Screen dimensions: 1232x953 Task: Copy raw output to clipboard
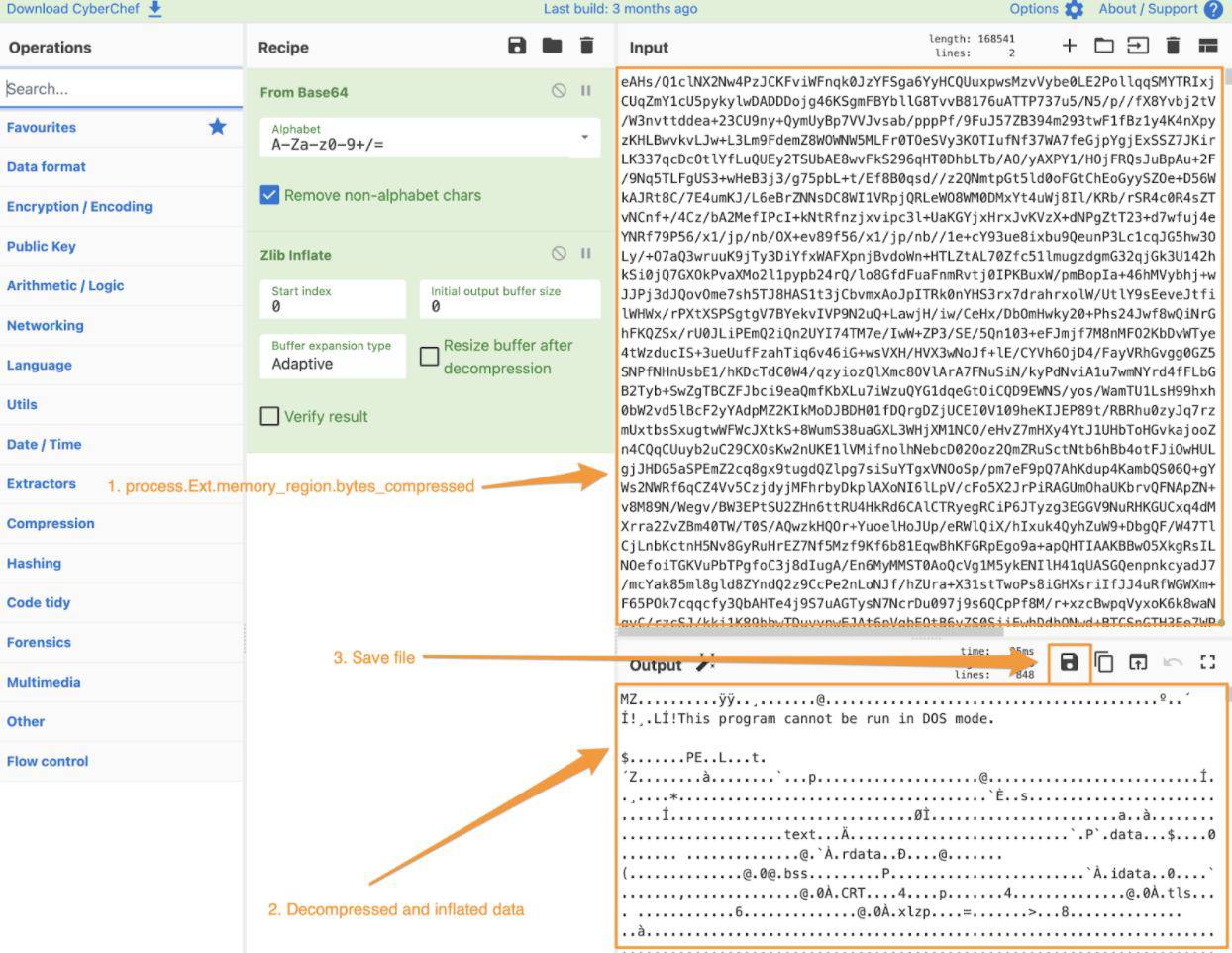click(x=1103, y=662)
